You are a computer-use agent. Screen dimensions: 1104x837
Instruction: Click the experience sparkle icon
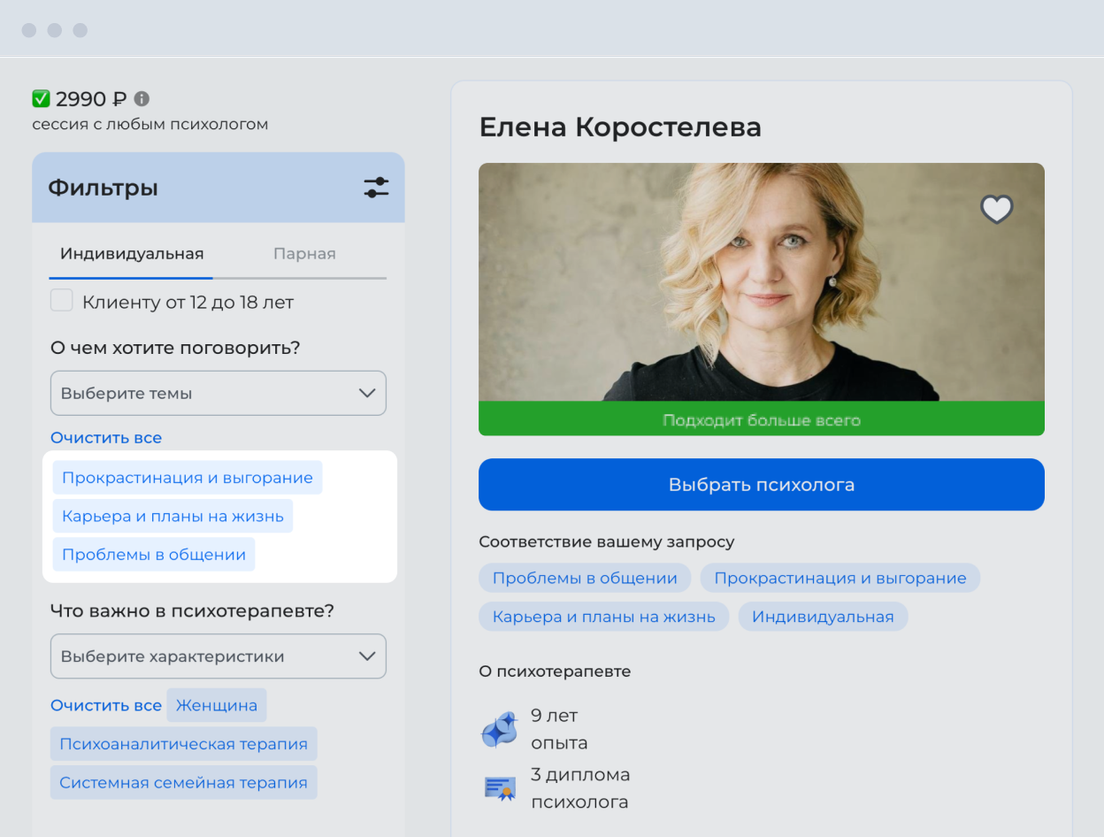[499, 730]
